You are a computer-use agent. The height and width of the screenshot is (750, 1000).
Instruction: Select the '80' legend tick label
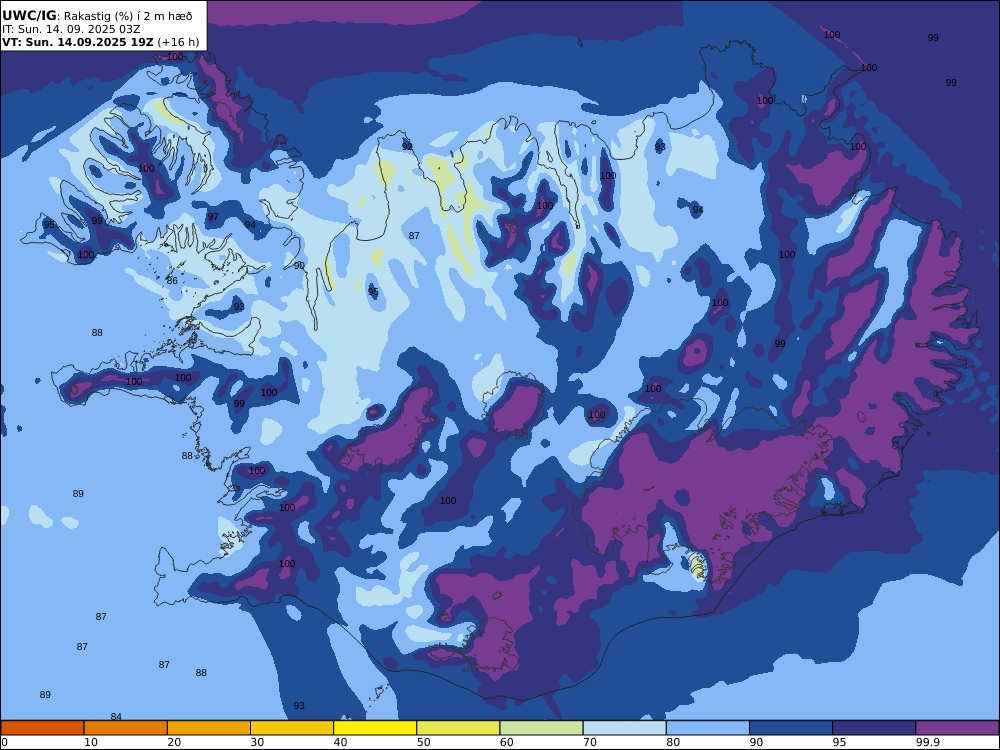(x=673, y=742)
